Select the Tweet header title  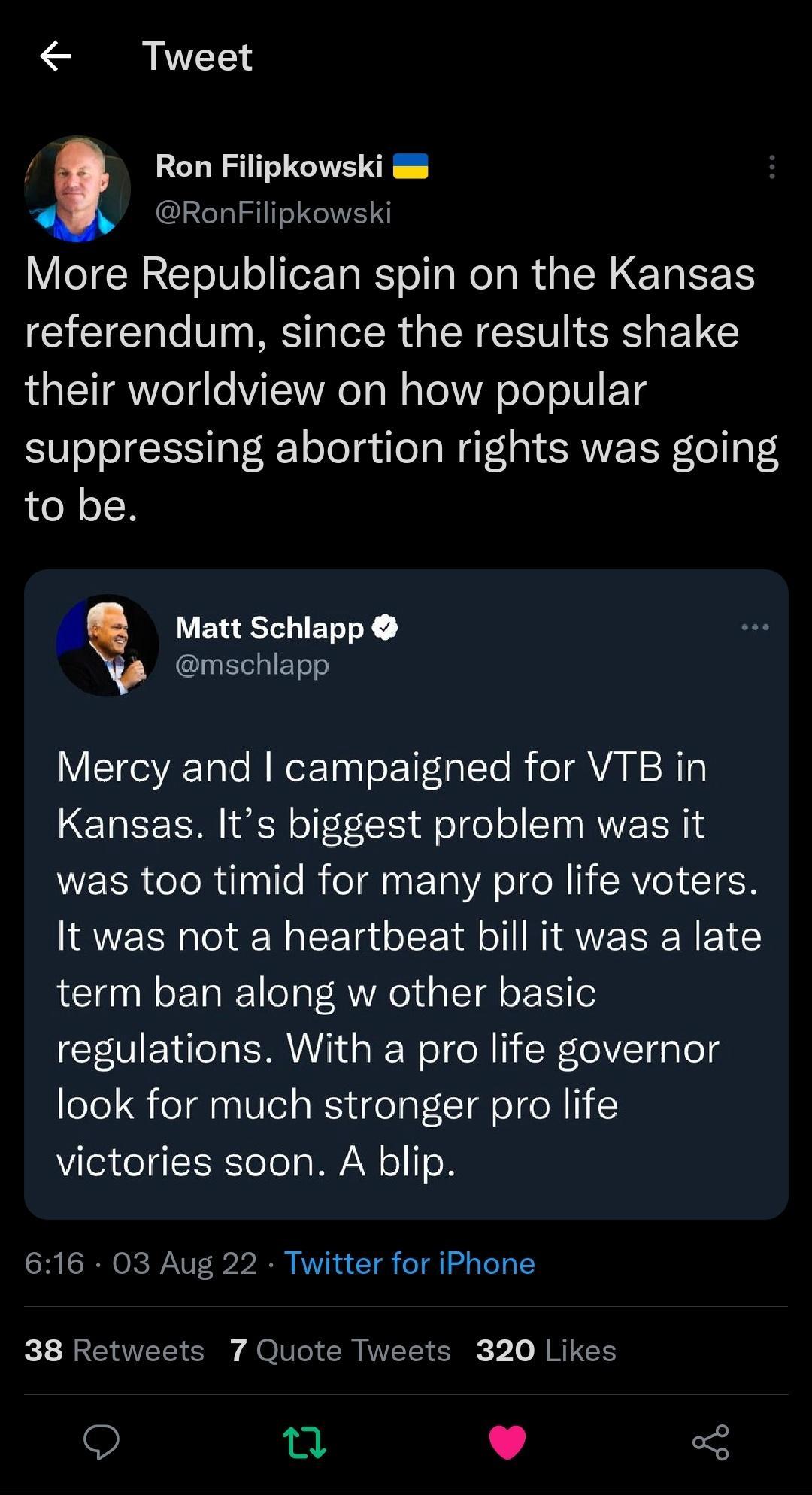[198, 56]
